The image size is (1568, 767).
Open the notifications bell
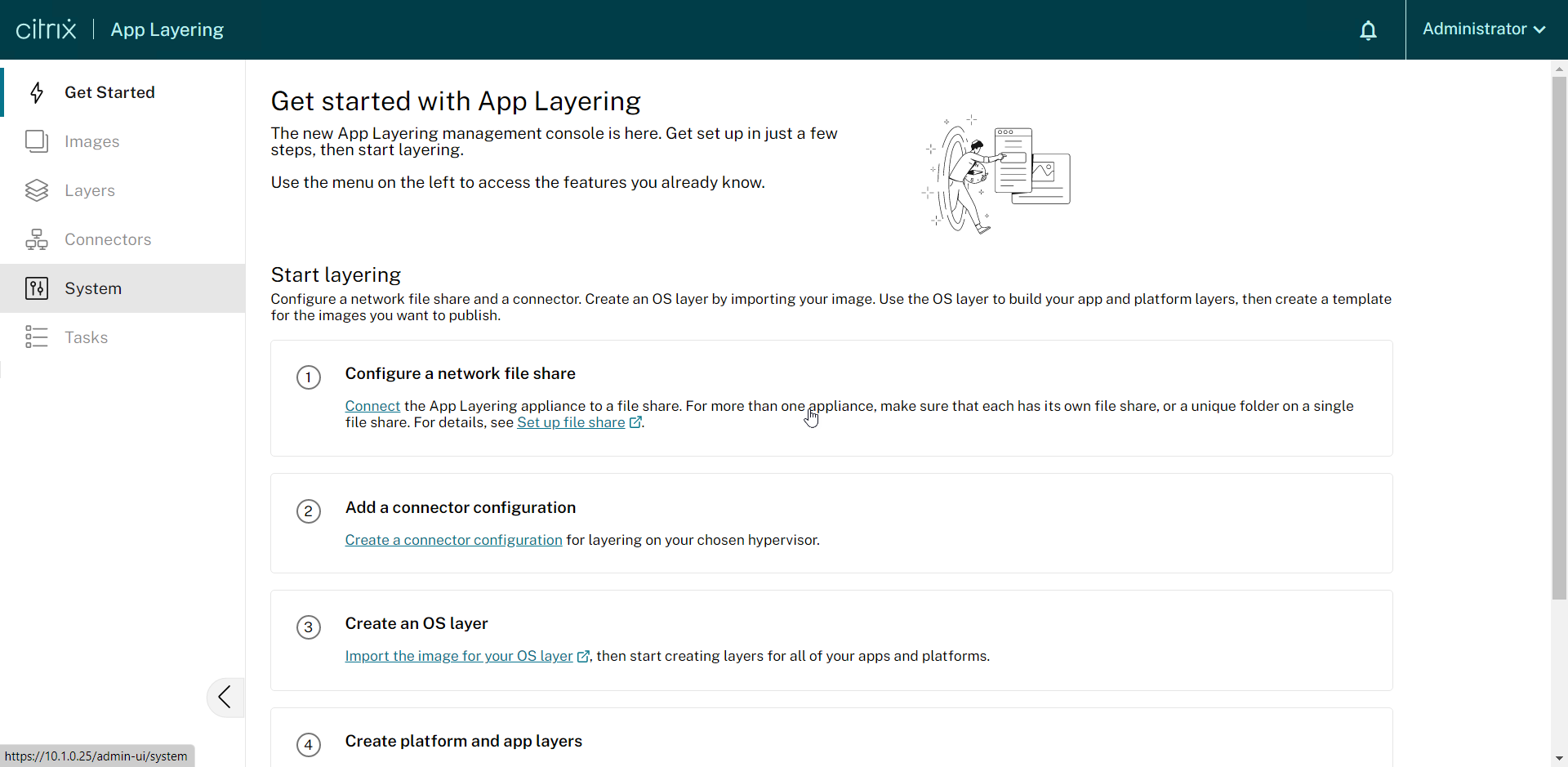click(1368, 30)
